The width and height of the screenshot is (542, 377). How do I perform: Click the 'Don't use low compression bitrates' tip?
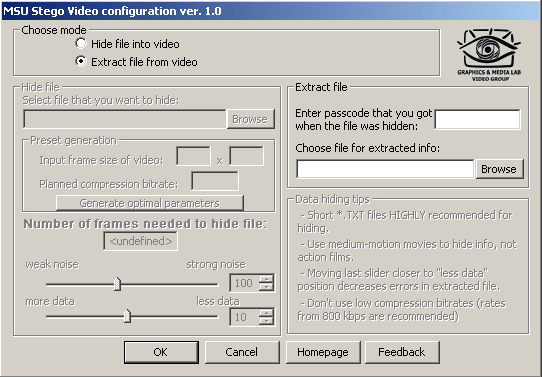point(401,310)
